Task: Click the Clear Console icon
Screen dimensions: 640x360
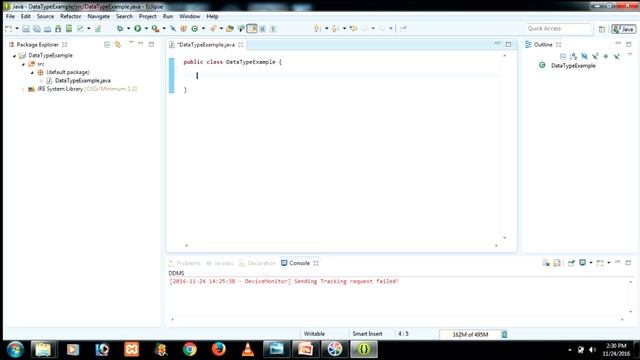Action: (x=546, y=263)
